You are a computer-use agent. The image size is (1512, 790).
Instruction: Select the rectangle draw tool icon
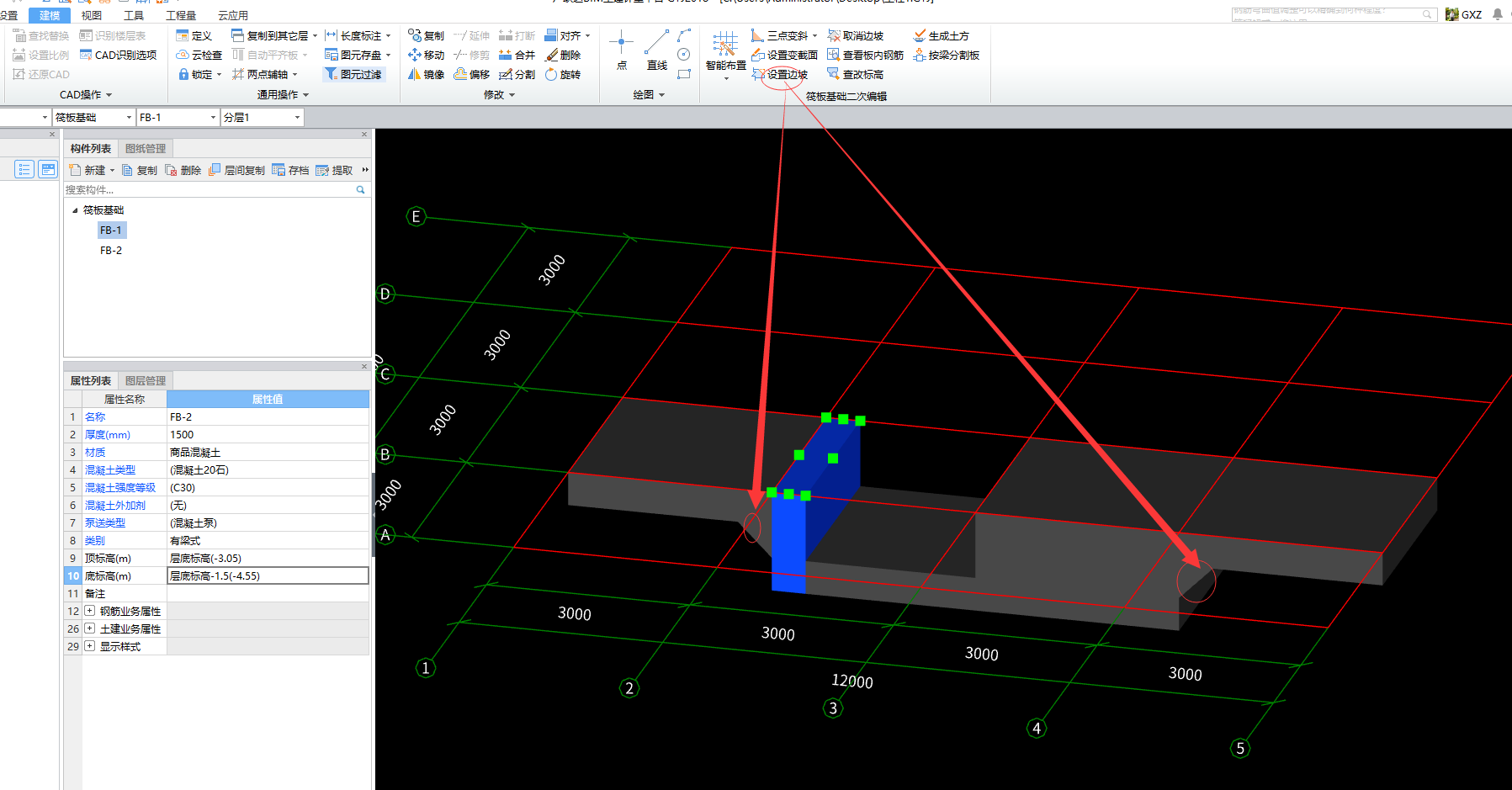(684, 74)
